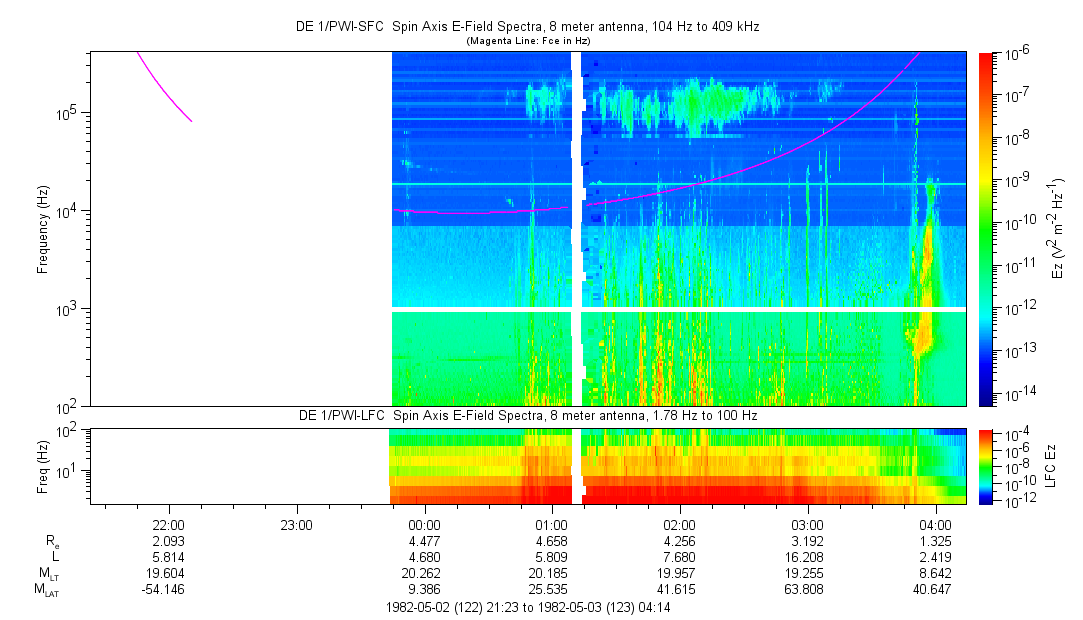Click the Freq (Hz) label of lower panel

43,465
